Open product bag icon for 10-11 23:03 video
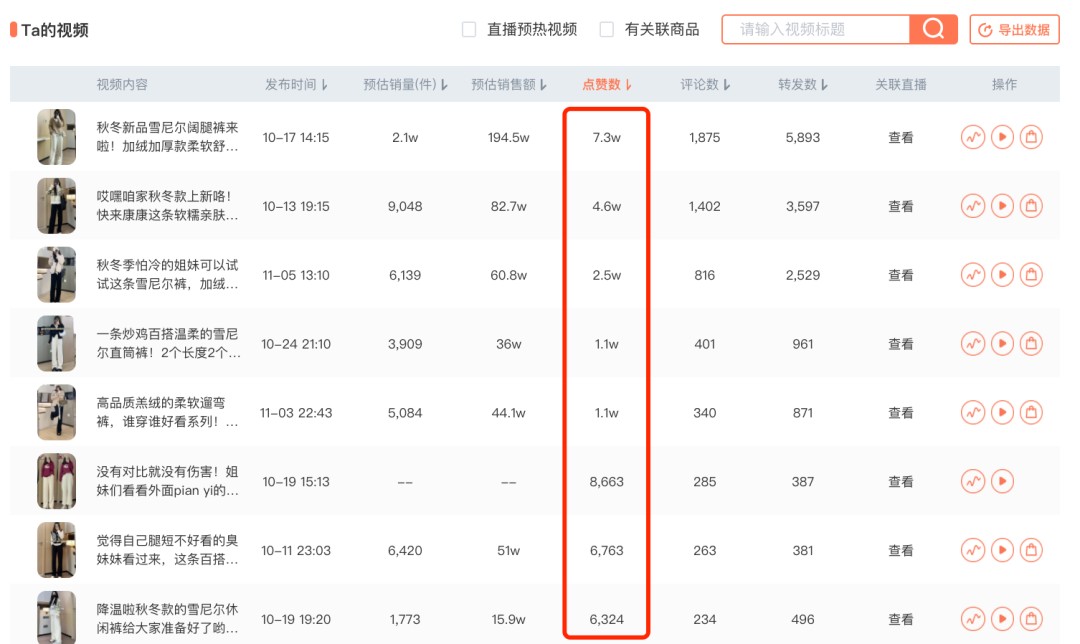 pos(1031,550)
